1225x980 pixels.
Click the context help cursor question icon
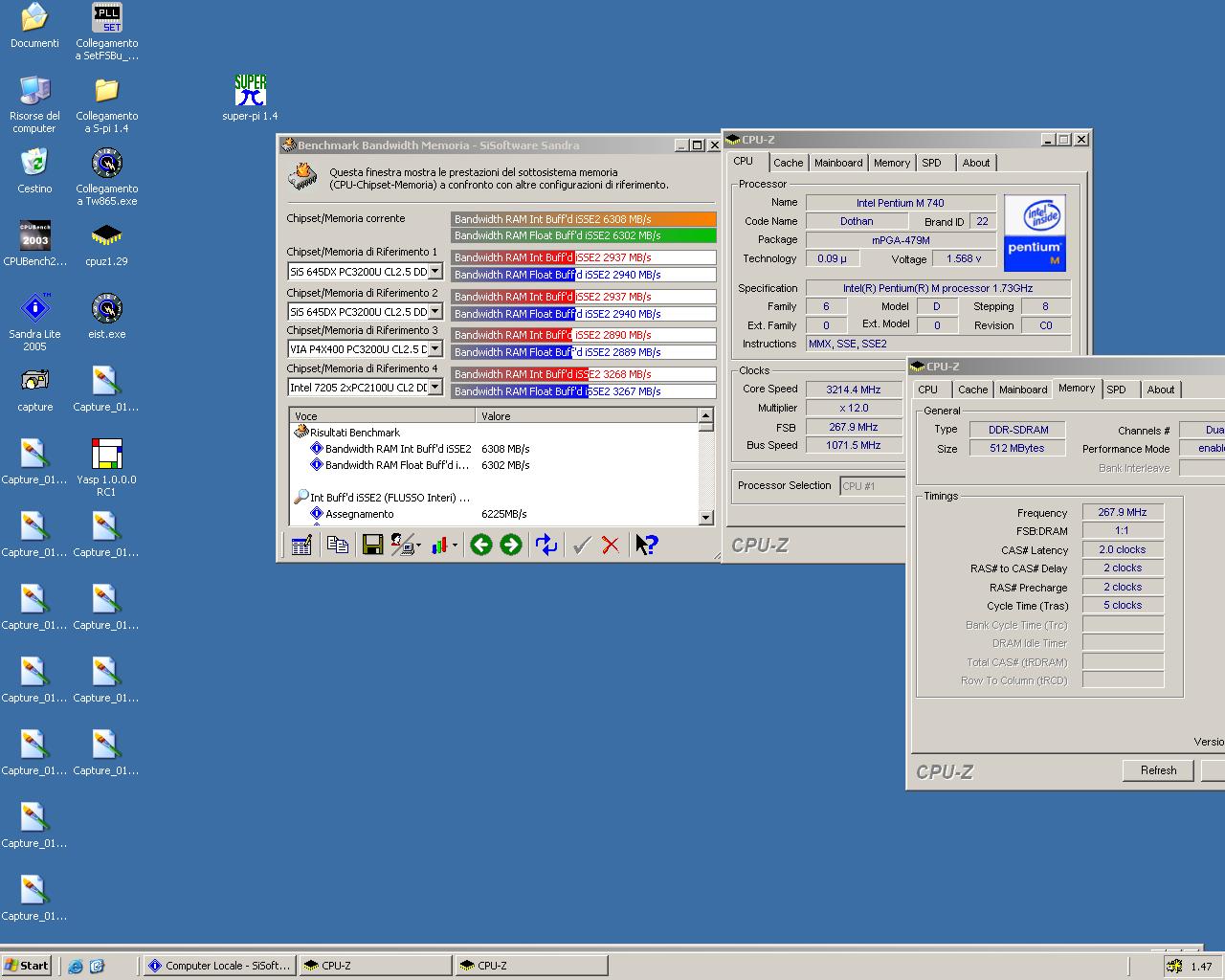coord(647,545)
